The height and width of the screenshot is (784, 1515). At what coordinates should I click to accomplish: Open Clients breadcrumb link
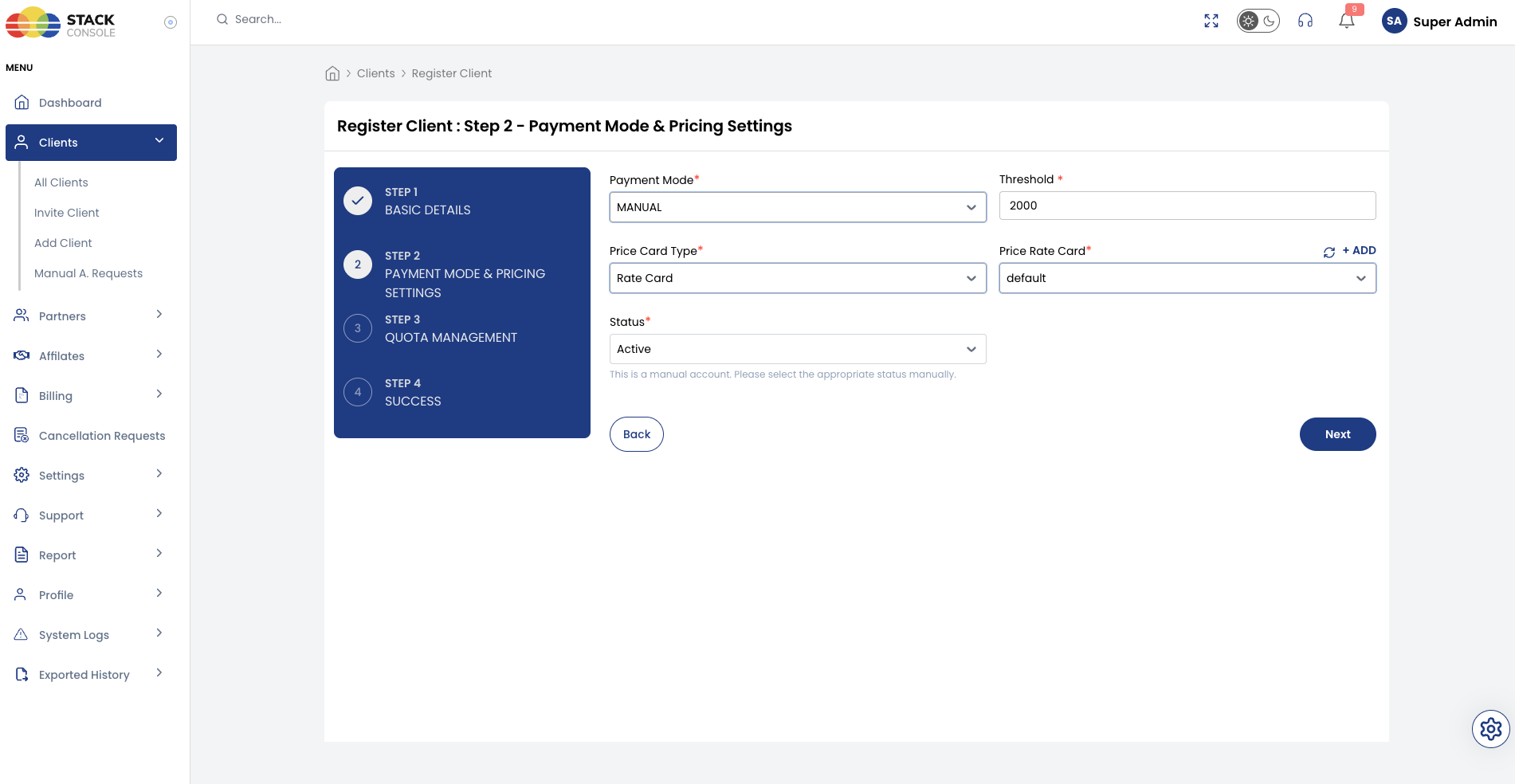[375, 73]
